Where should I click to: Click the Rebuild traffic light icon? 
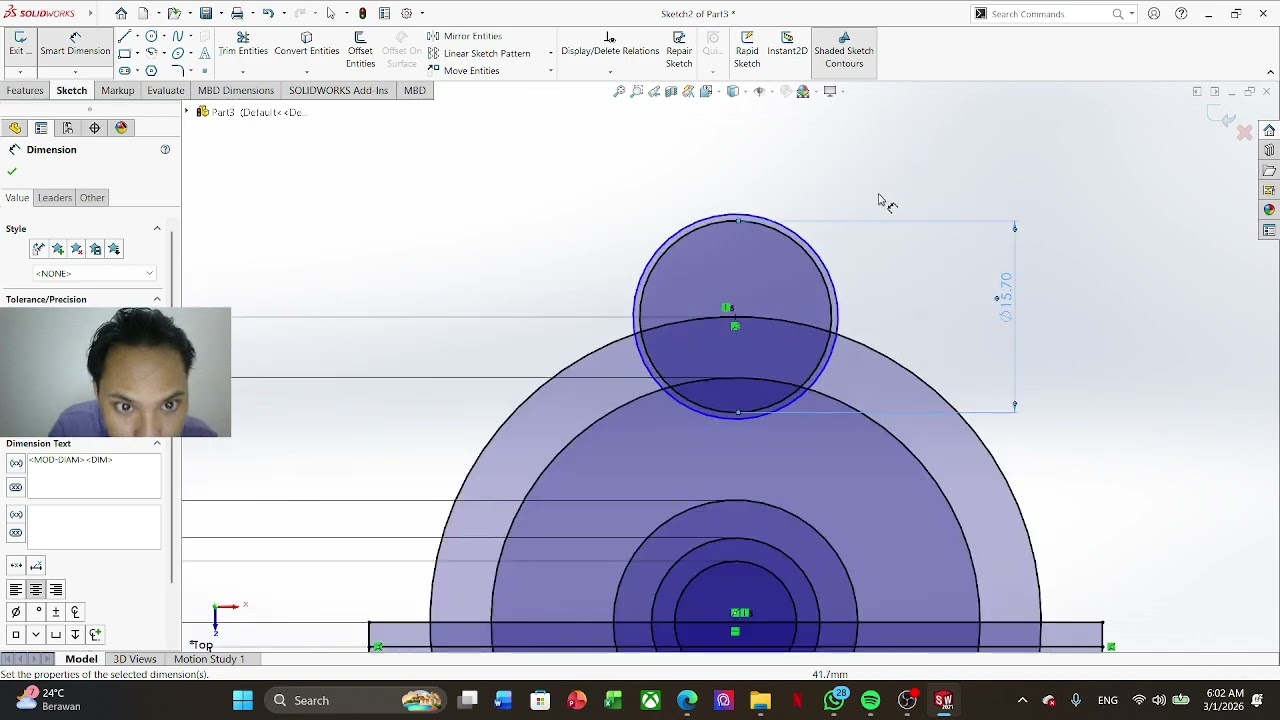click(x=362, y=14)
